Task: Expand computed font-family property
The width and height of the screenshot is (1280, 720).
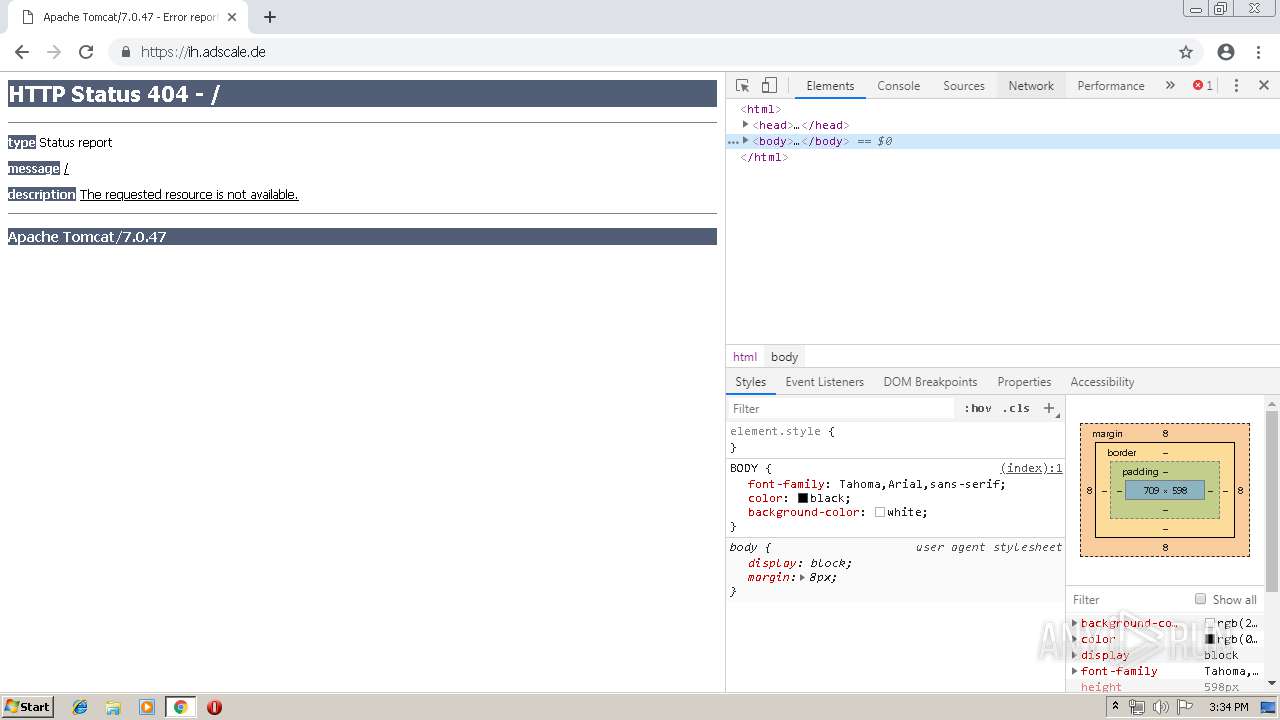Action: pos(1075,671)
